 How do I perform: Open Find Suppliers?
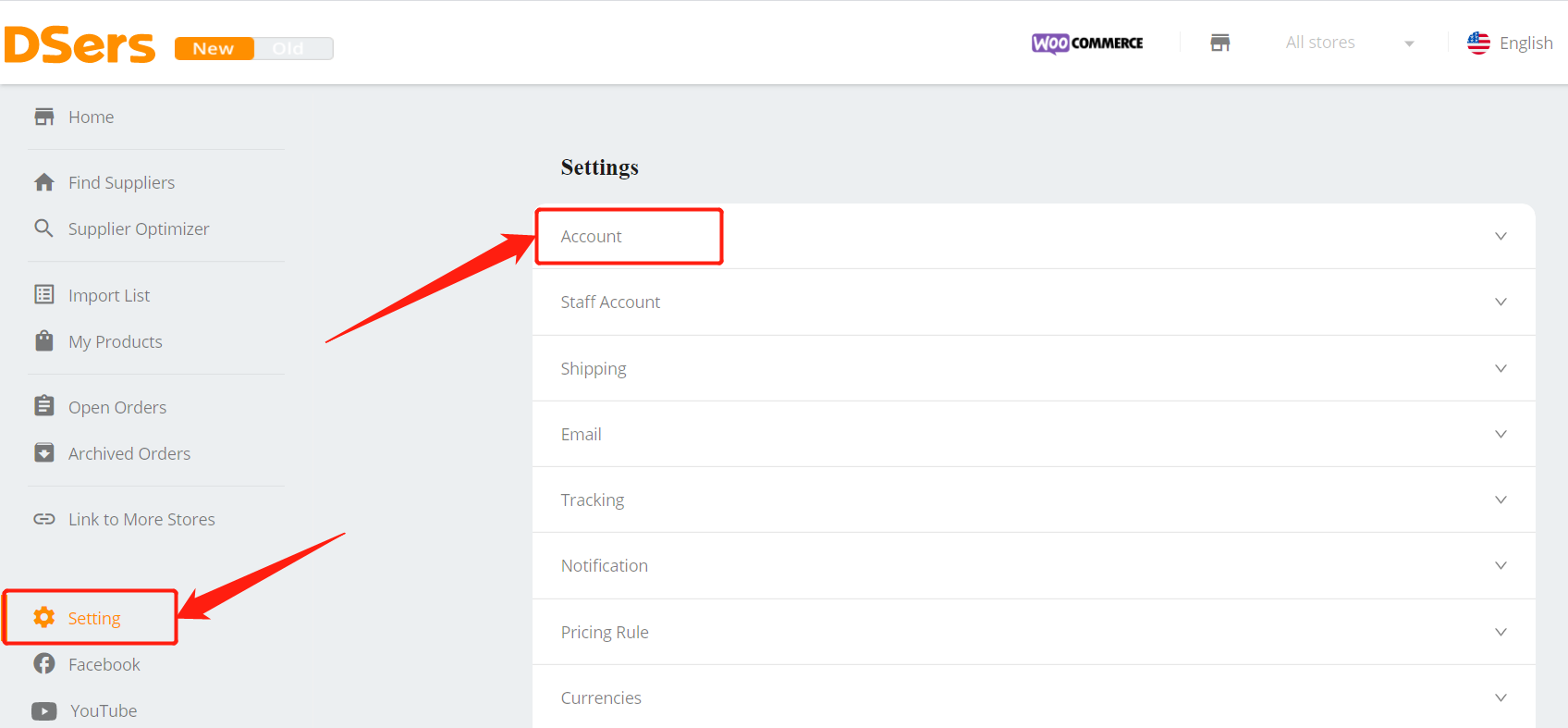(x=121, y=182)
